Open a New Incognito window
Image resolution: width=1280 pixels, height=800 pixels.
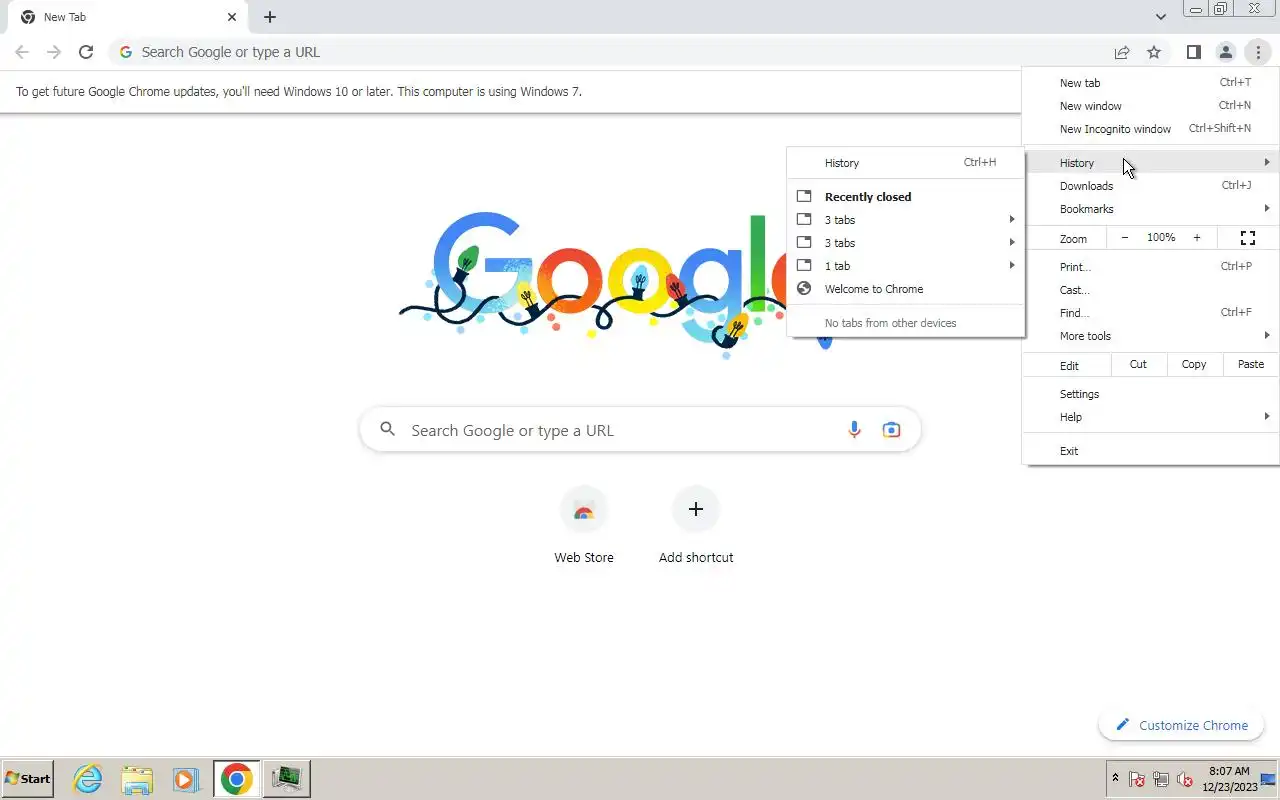1151,129
